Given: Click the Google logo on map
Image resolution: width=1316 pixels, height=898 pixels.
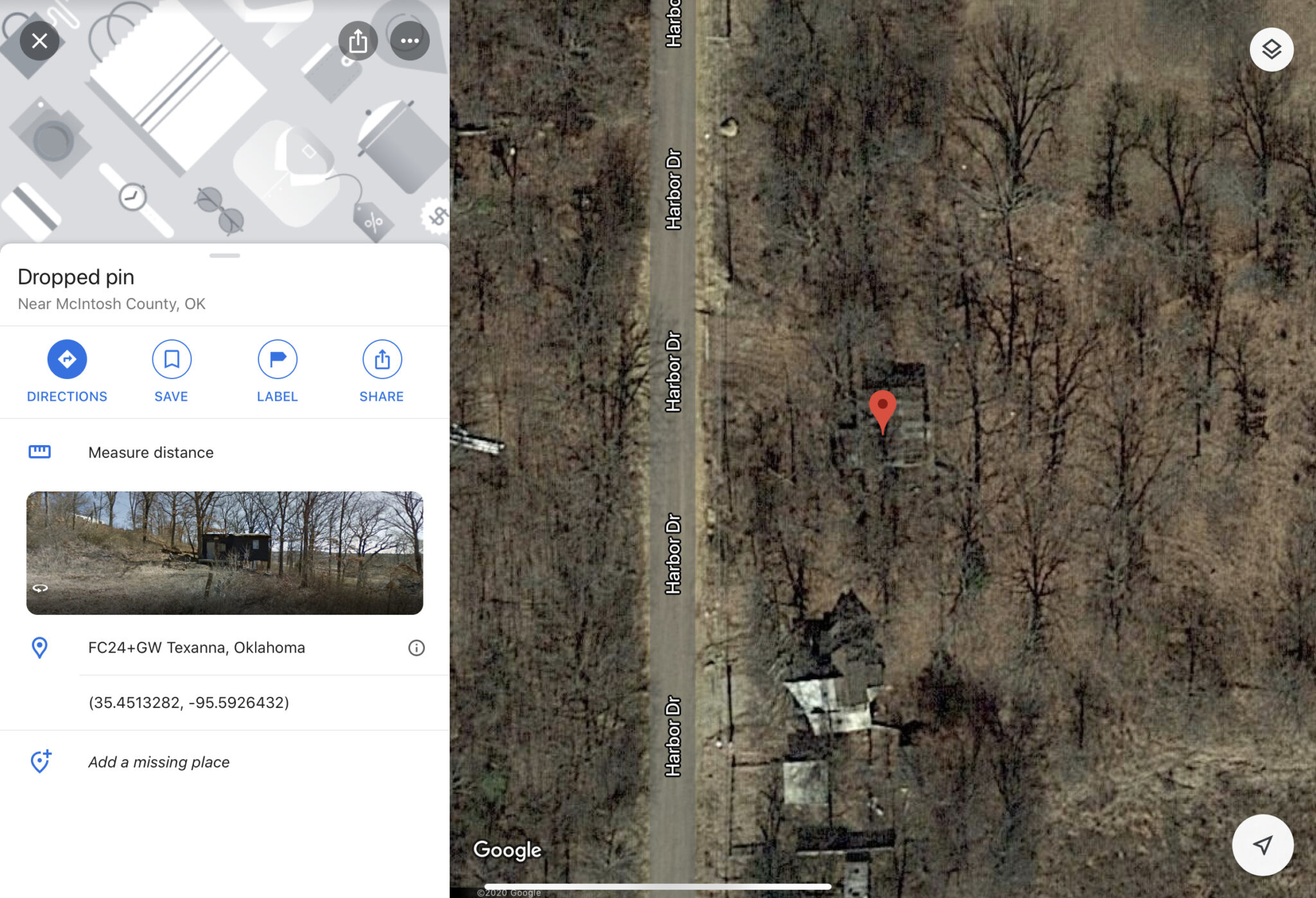Looking at the screenshot, I should click(507, 850).
